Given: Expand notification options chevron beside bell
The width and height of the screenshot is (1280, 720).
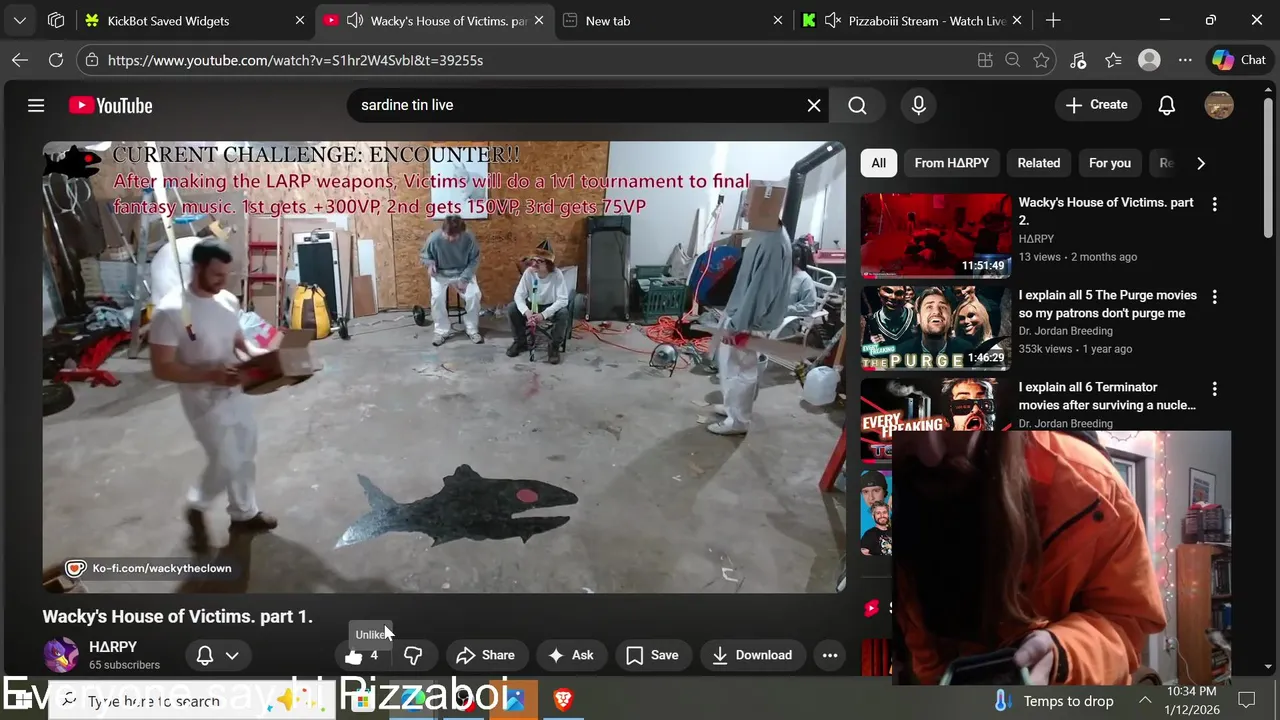Looking at the screenshot, I should [232, 656].
